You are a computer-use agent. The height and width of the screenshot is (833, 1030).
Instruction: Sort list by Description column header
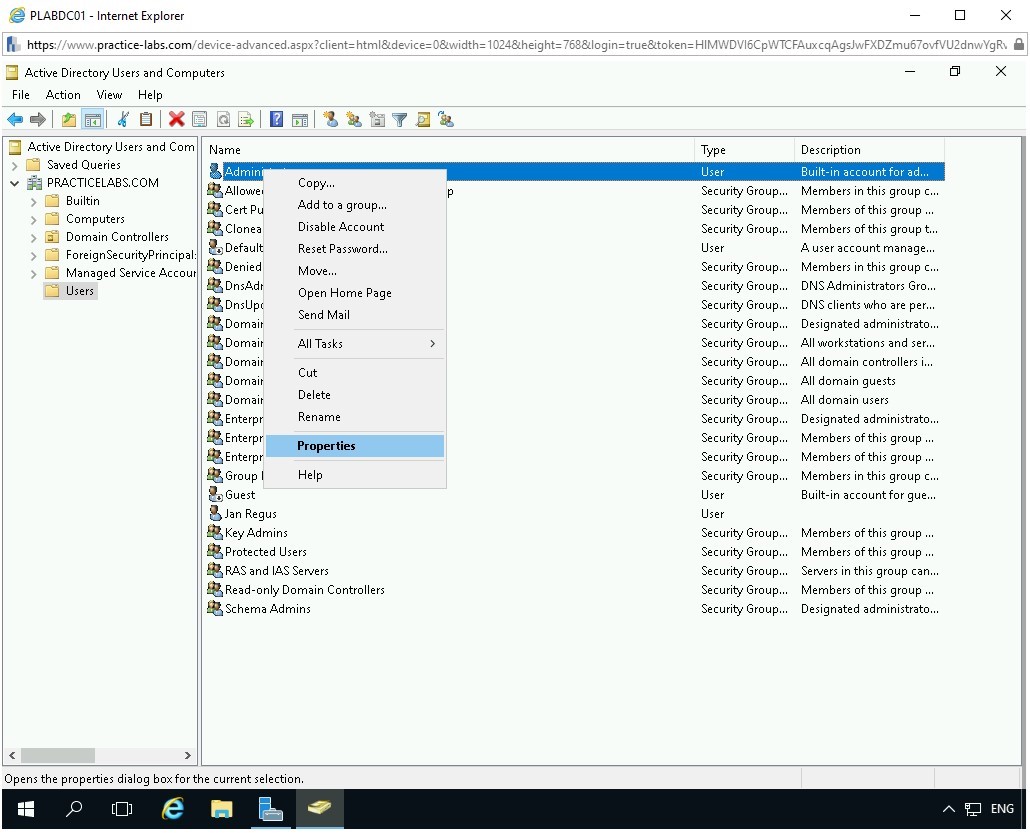click(x=869, y=150)
